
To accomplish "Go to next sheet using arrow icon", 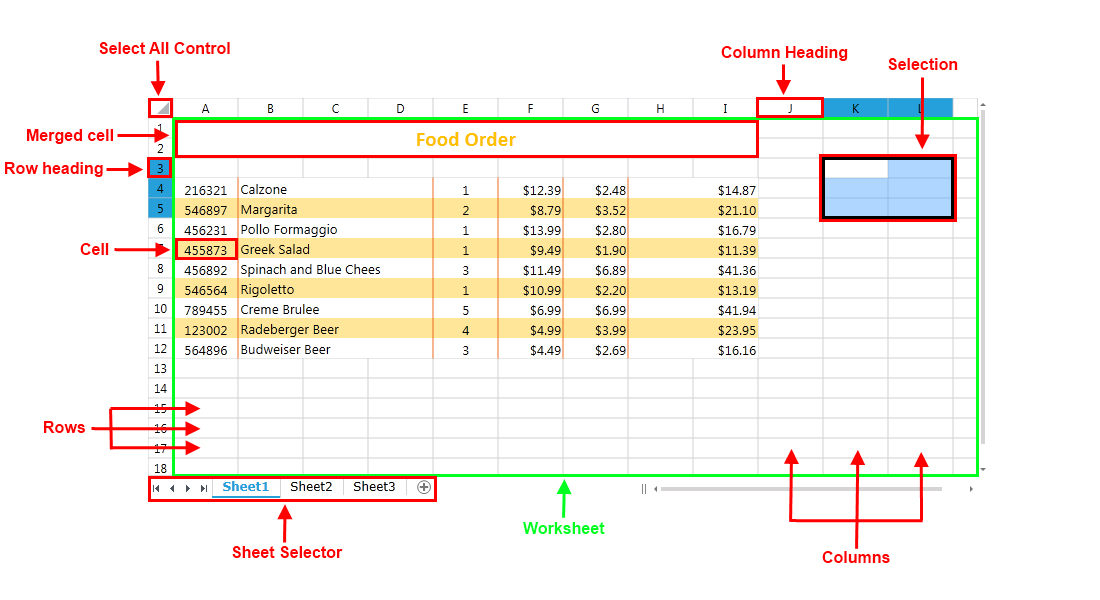I will point(186,488).
